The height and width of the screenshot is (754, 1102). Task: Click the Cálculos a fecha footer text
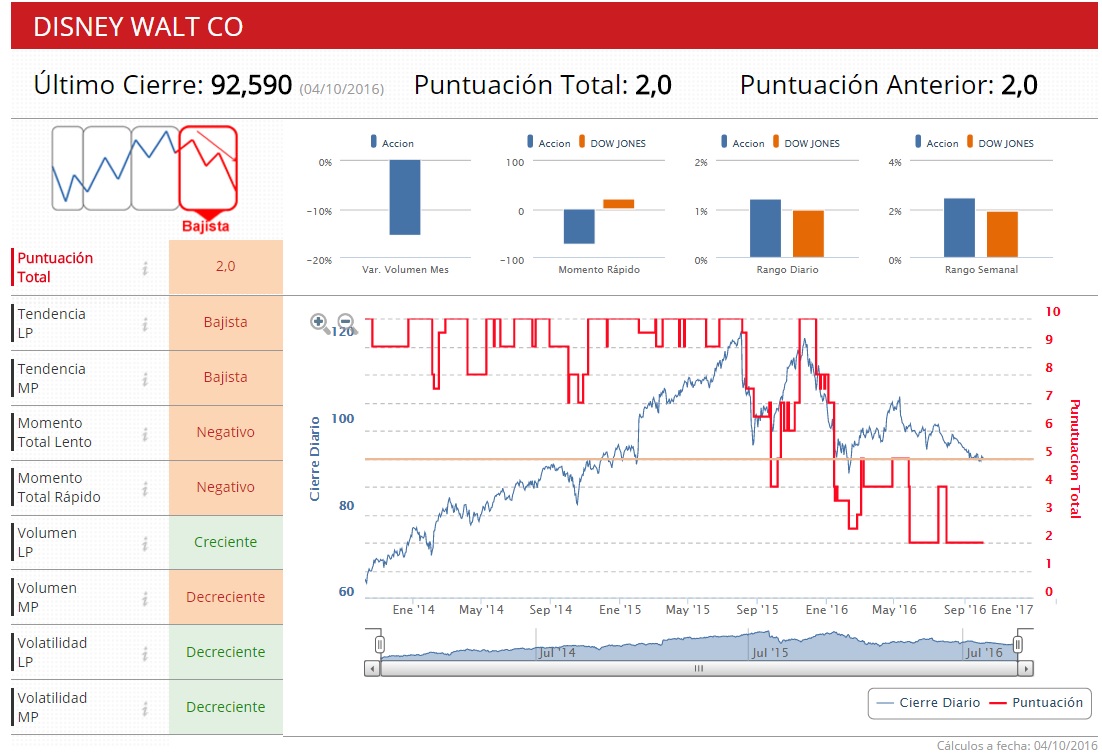[x=1017, y=746]
